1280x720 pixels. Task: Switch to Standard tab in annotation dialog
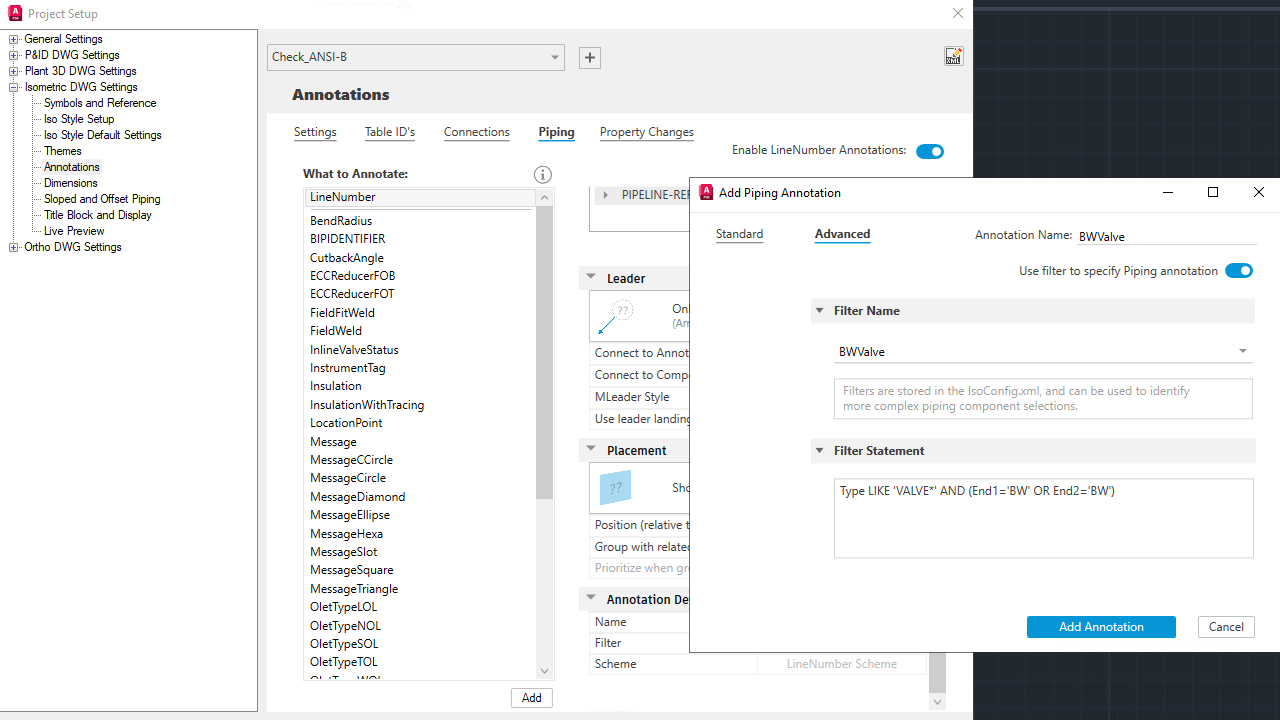[740, 234]
